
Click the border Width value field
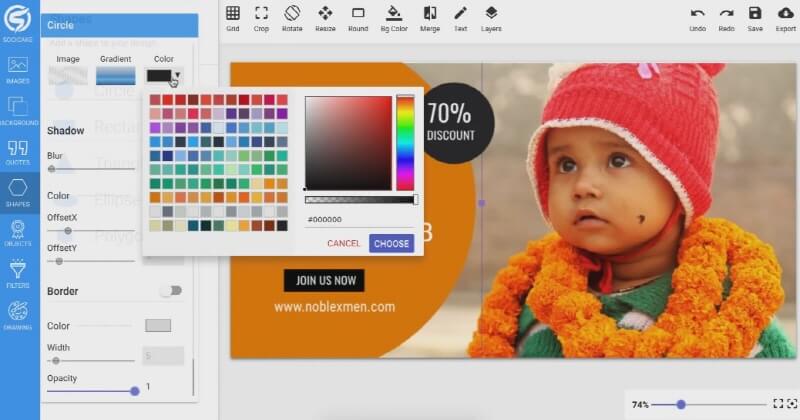(x=163, y=356)
